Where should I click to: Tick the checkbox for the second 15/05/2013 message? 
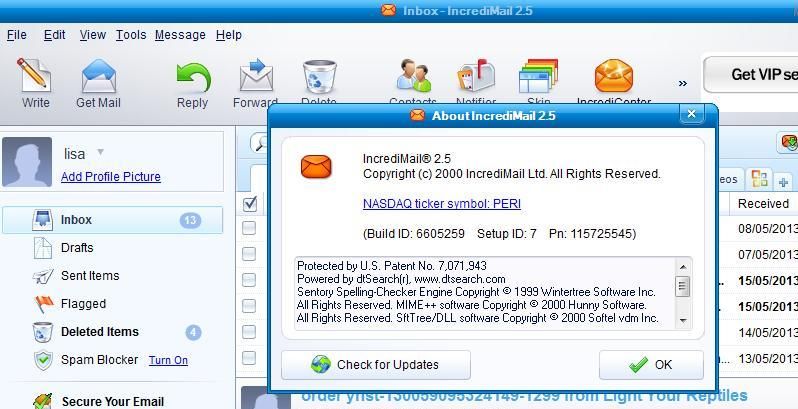coord(249,306)
